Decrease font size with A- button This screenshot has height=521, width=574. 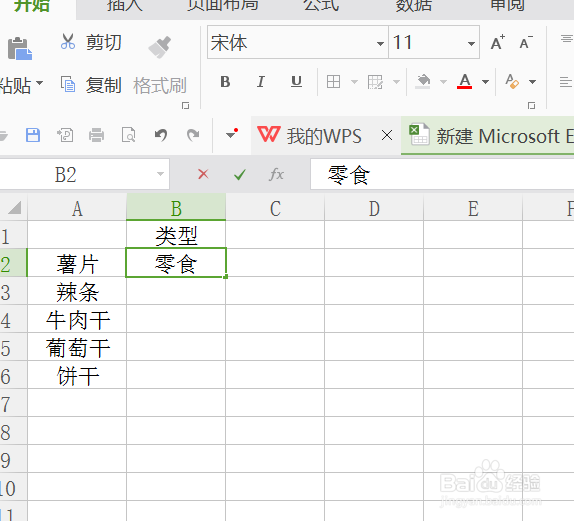point(526,42)
